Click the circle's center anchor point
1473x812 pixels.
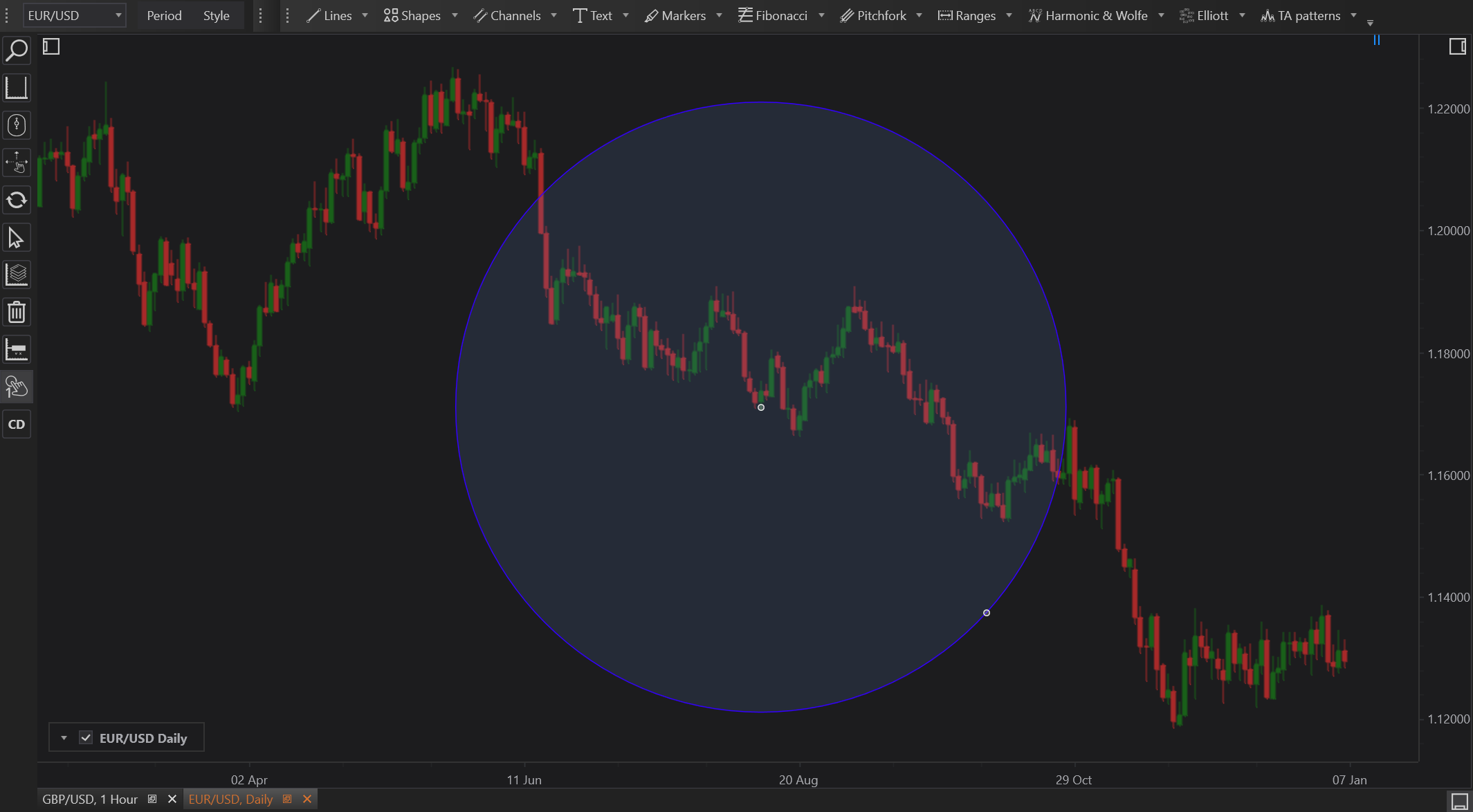point(761,407)
